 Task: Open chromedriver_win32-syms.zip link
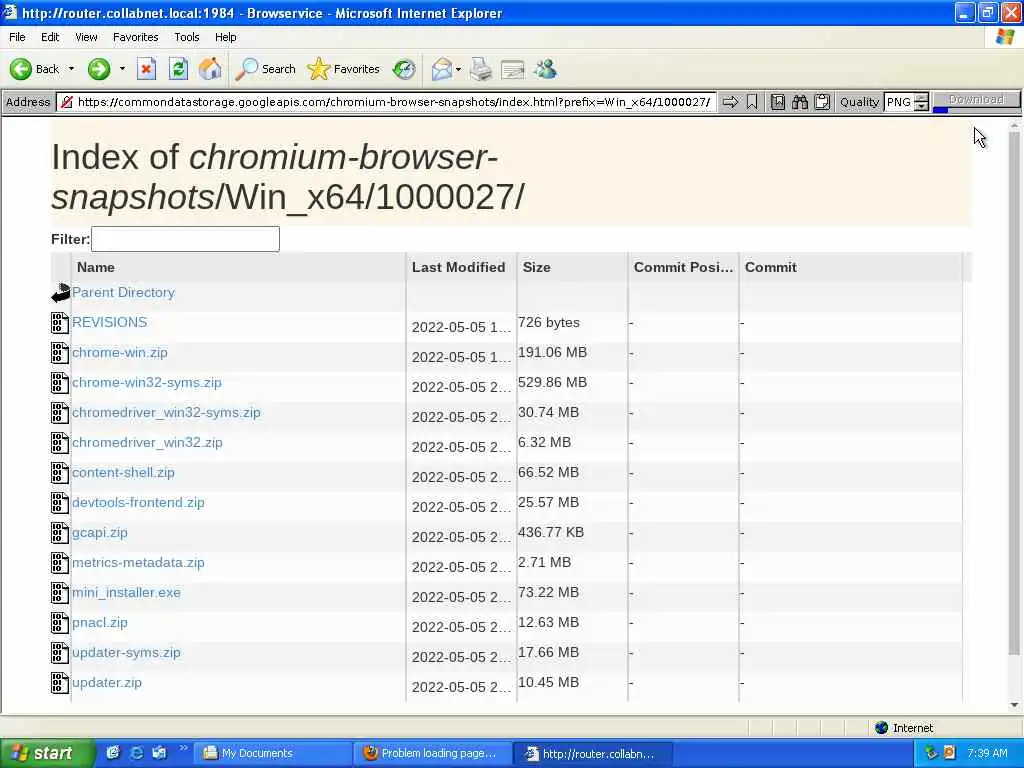166,413
